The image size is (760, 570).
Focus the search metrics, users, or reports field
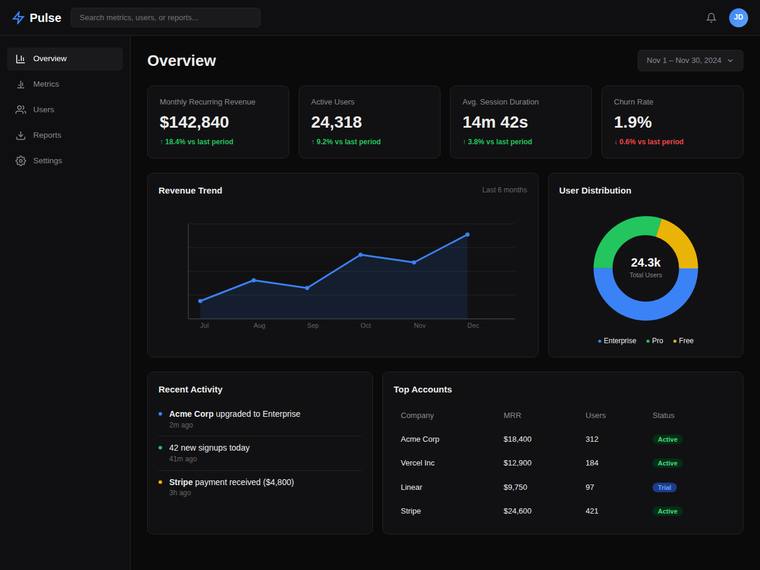(166, 18)
